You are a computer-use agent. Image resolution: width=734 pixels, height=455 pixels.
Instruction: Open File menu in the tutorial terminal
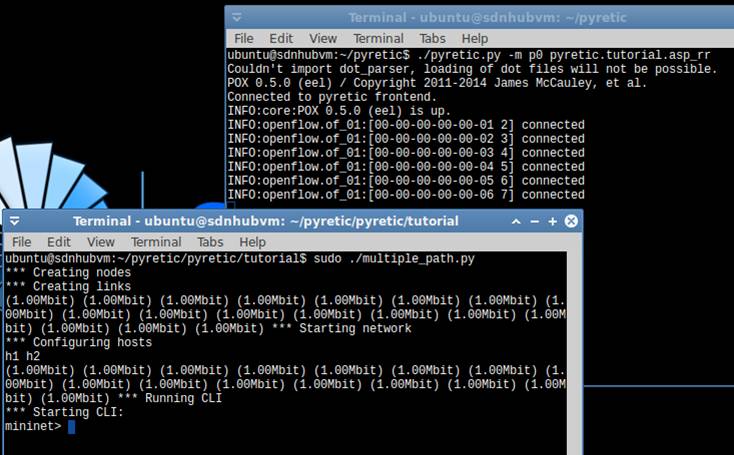coord(21,242)
